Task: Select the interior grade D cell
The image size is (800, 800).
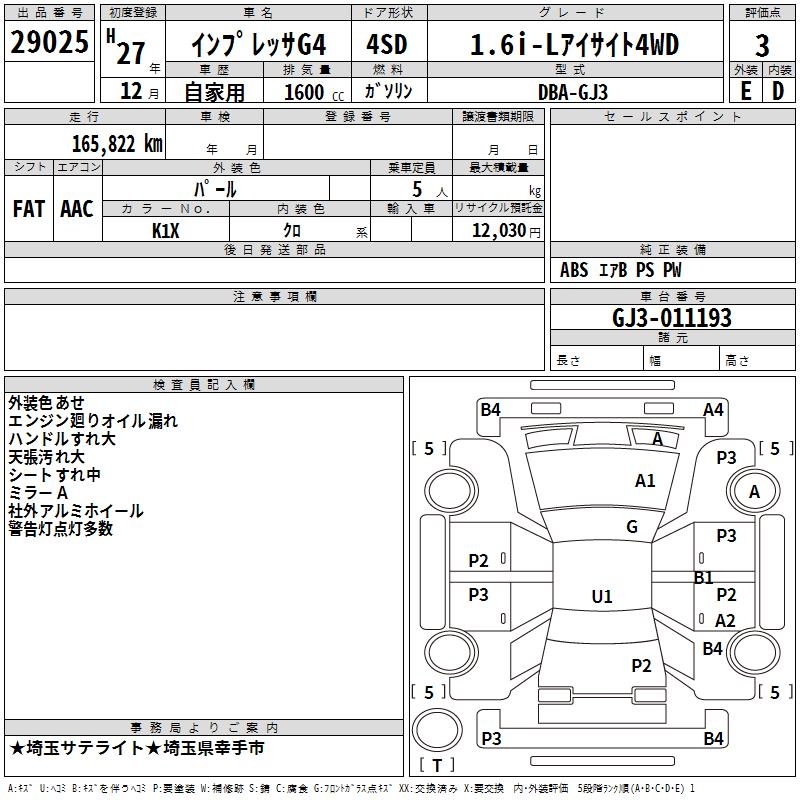Action: click(778, 90)
